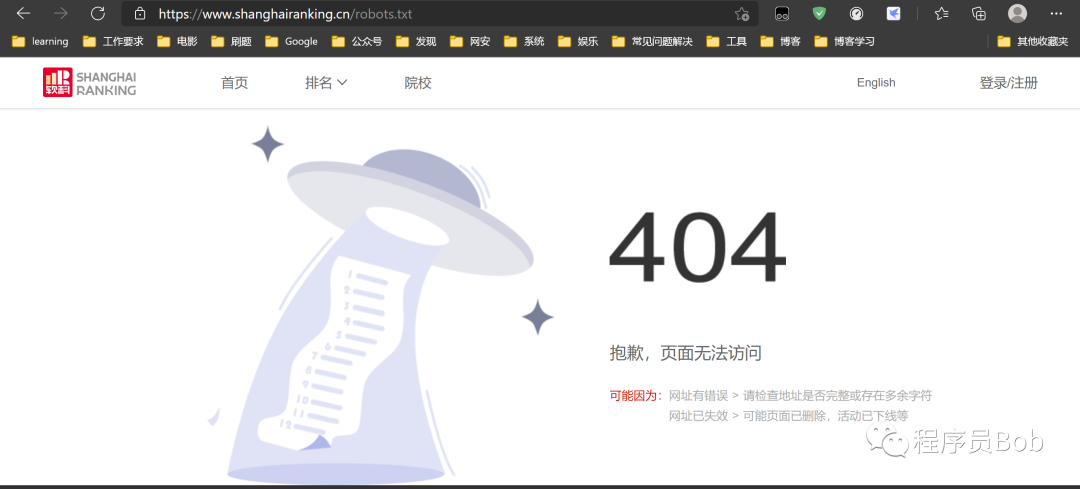Open the blue bird extension icon
This screenshot has height=489, width=1080.
(893, 13)
